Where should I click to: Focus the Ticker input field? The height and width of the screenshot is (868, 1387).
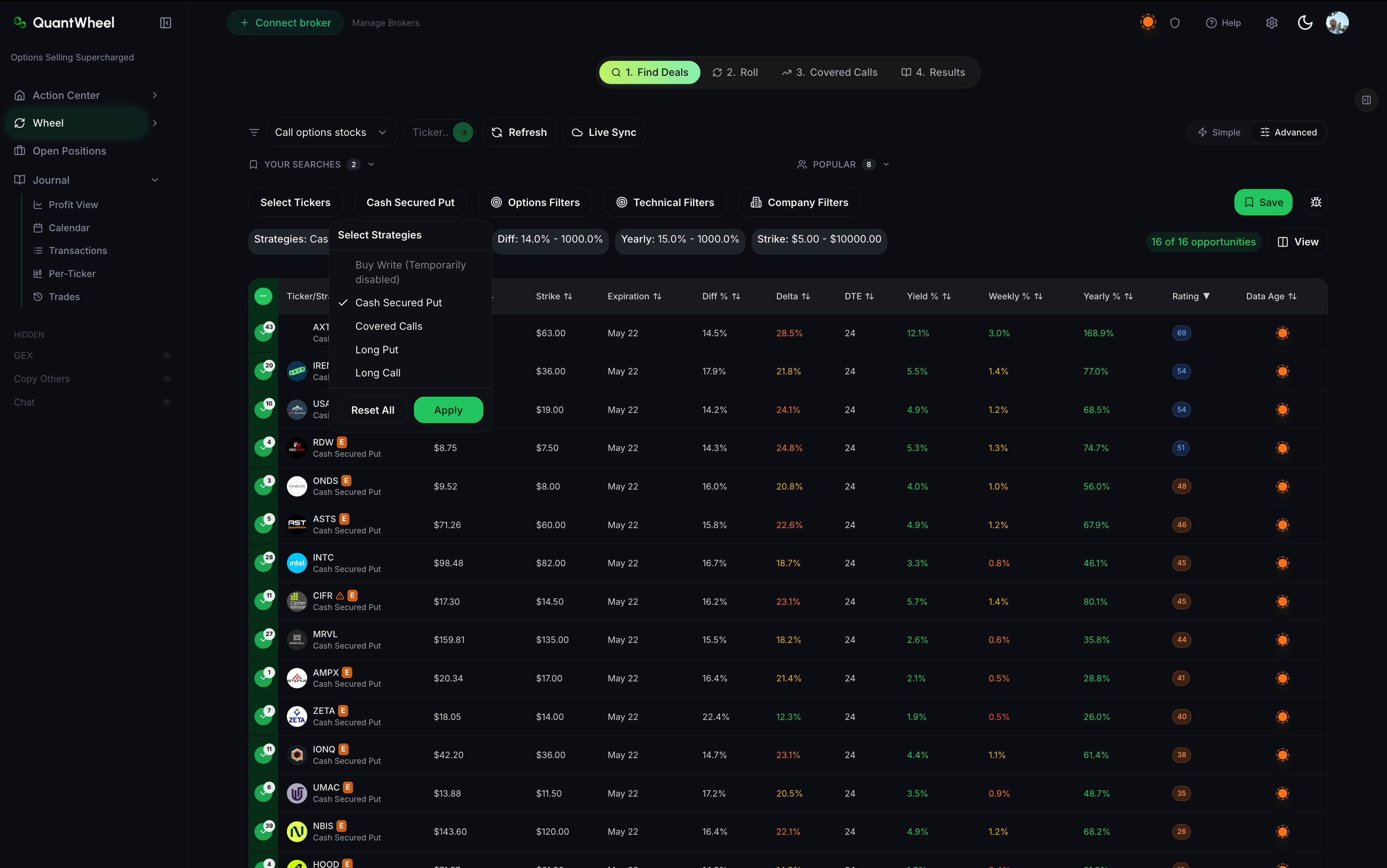pyautogui.click(x=430, y=133)
